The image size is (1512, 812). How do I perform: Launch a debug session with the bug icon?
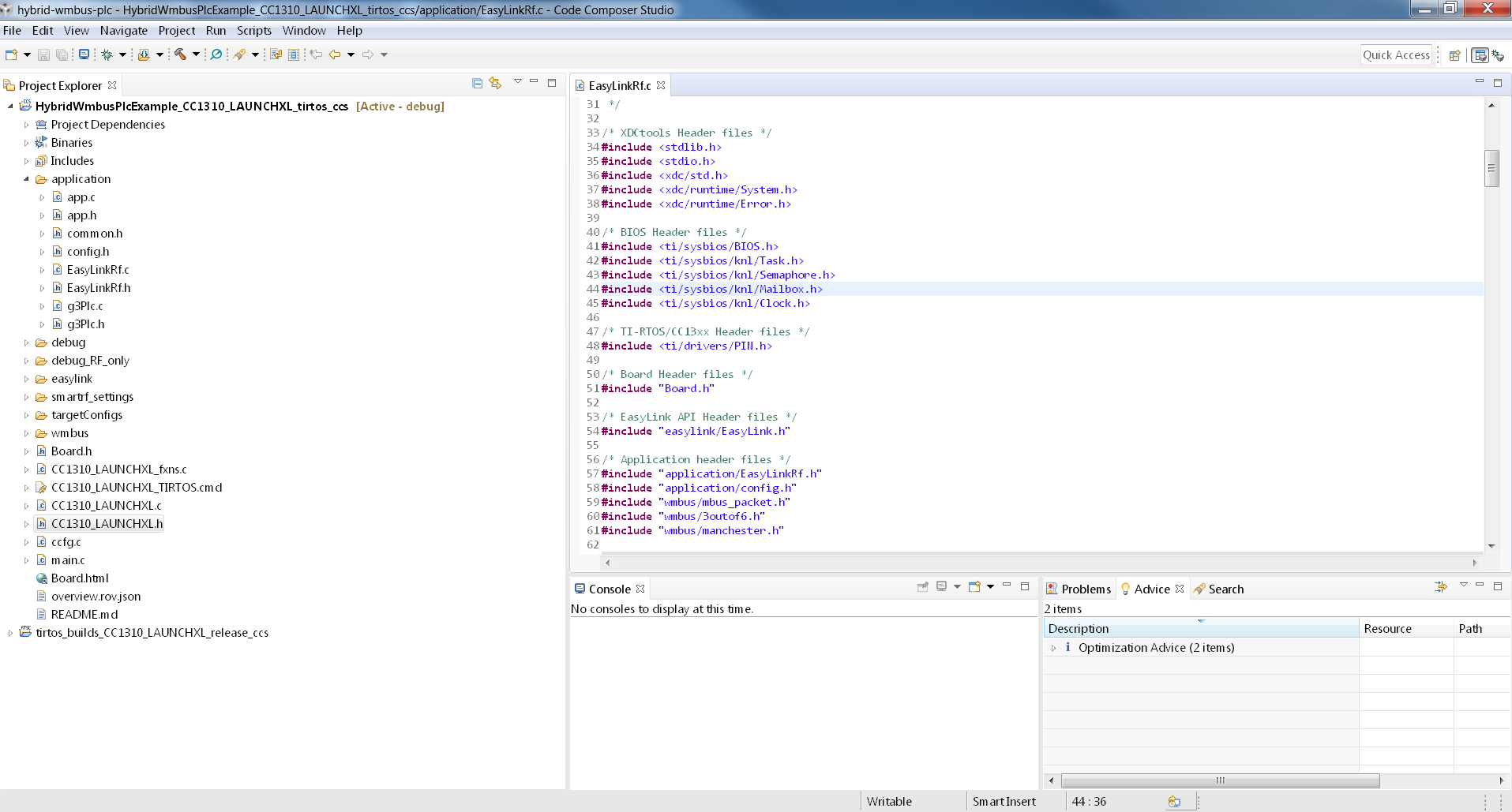pyautogui.click(x=107, y=54)
